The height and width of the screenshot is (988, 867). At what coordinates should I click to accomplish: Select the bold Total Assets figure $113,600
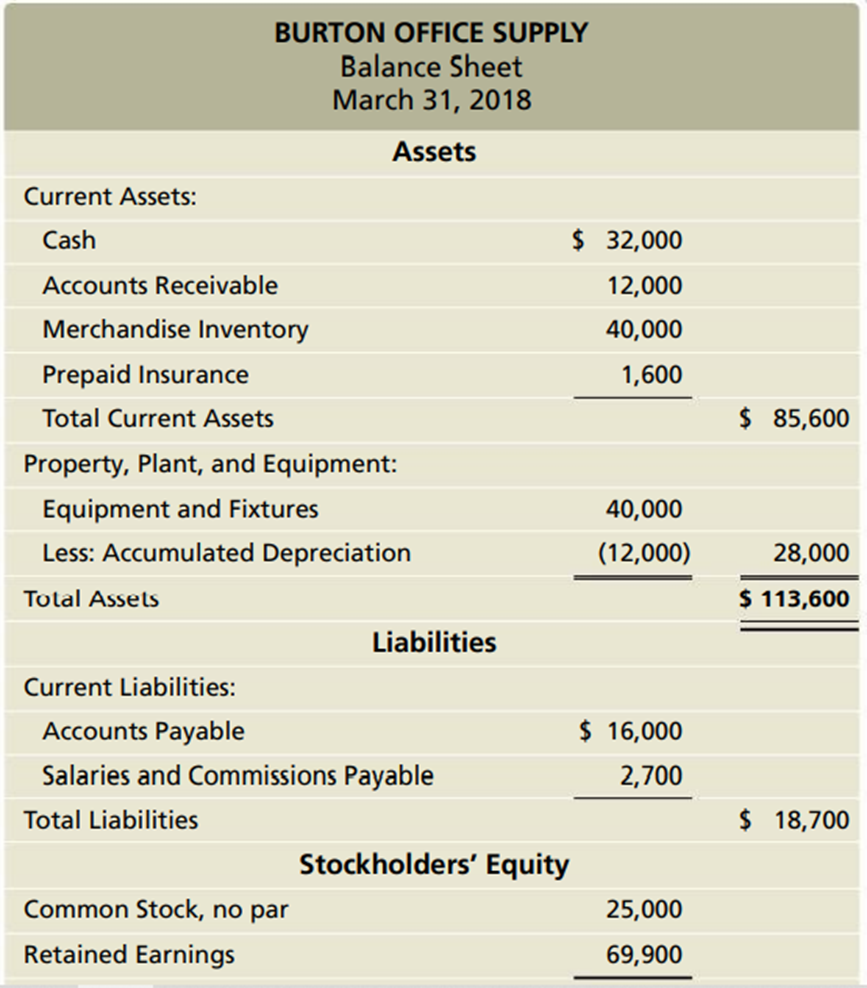click(x=794, y=599)
